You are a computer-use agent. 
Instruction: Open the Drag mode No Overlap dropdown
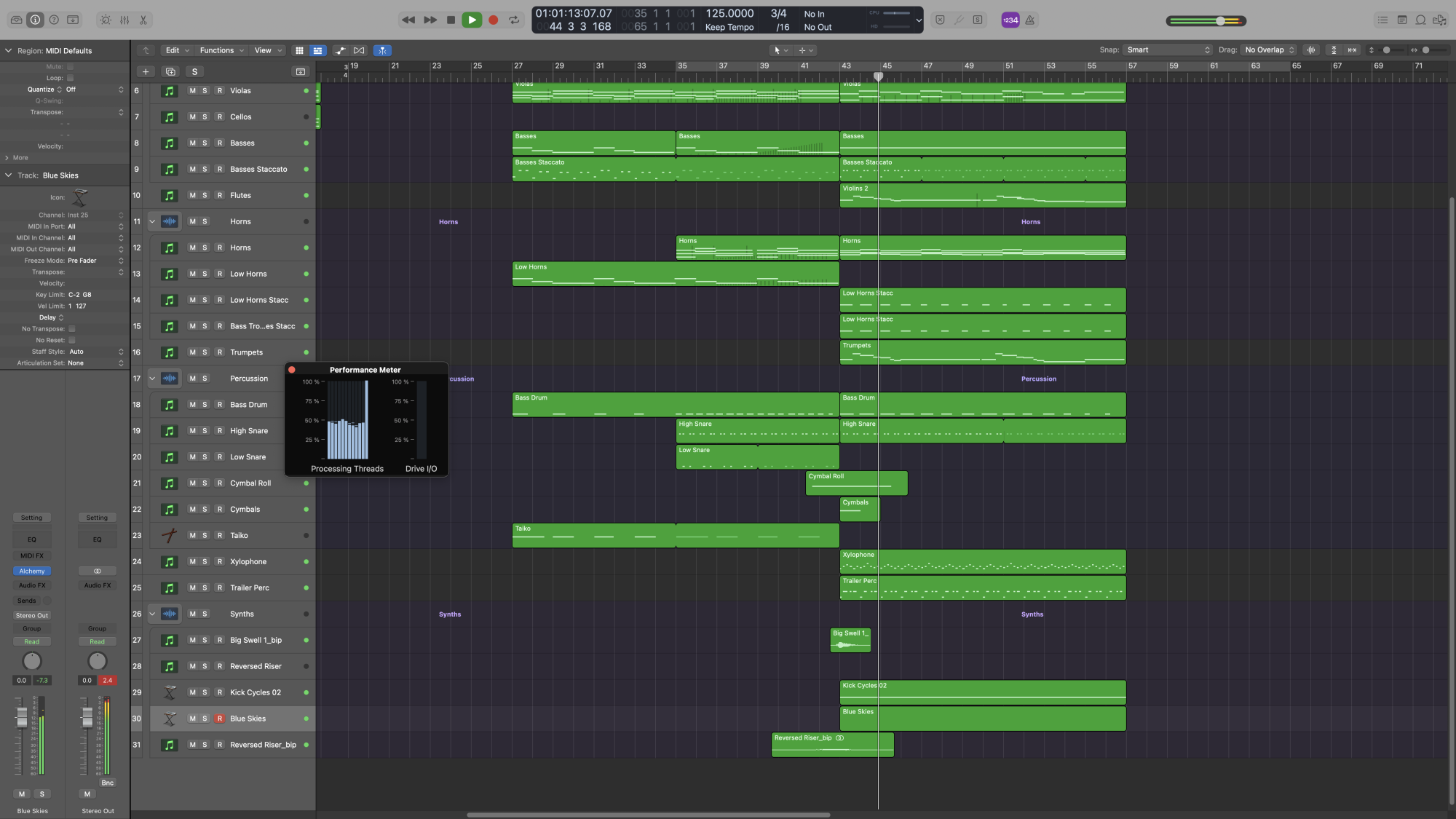click(x=1270, y=50)
